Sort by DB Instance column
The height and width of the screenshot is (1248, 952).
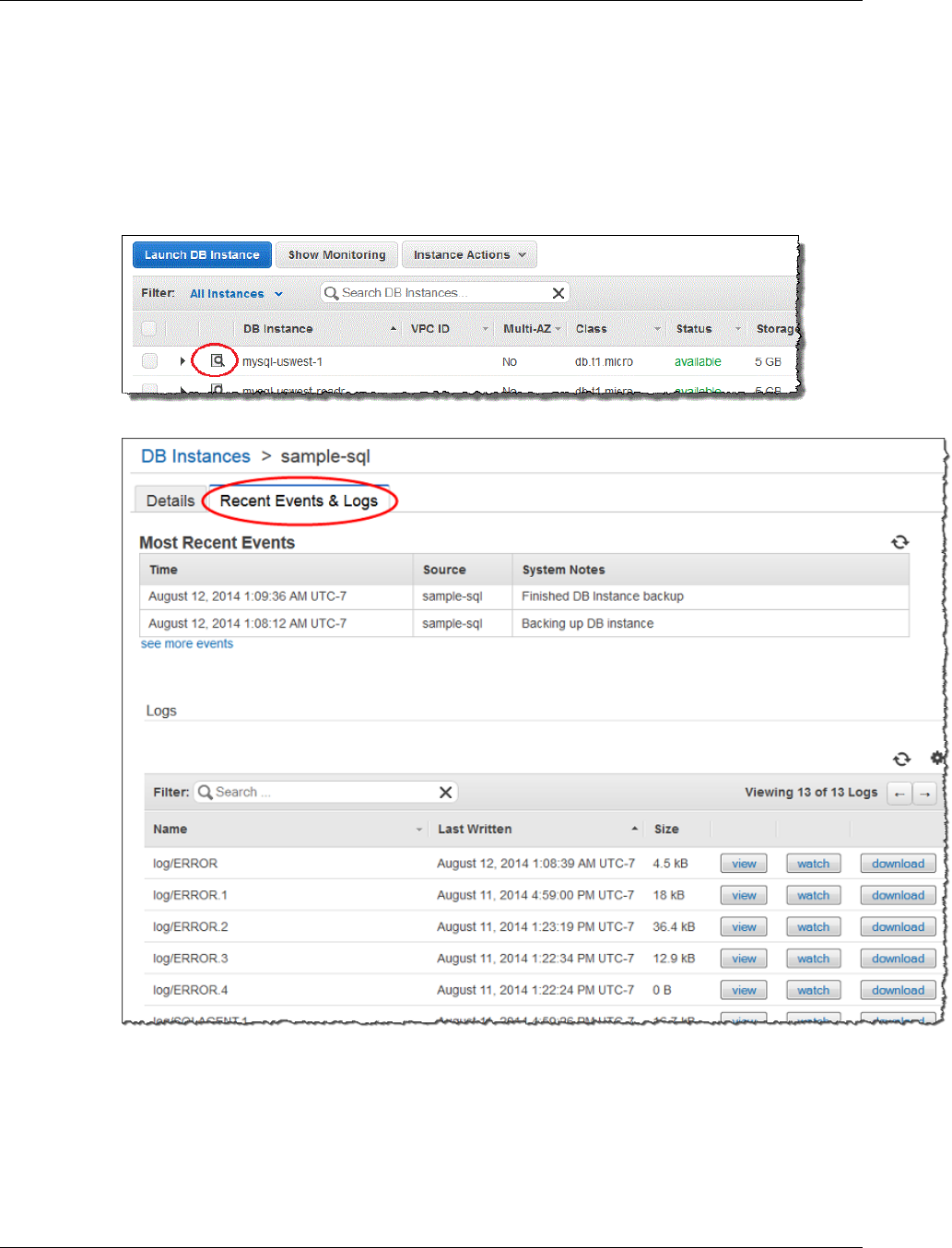pyautogui.click(x=277, y=328)
